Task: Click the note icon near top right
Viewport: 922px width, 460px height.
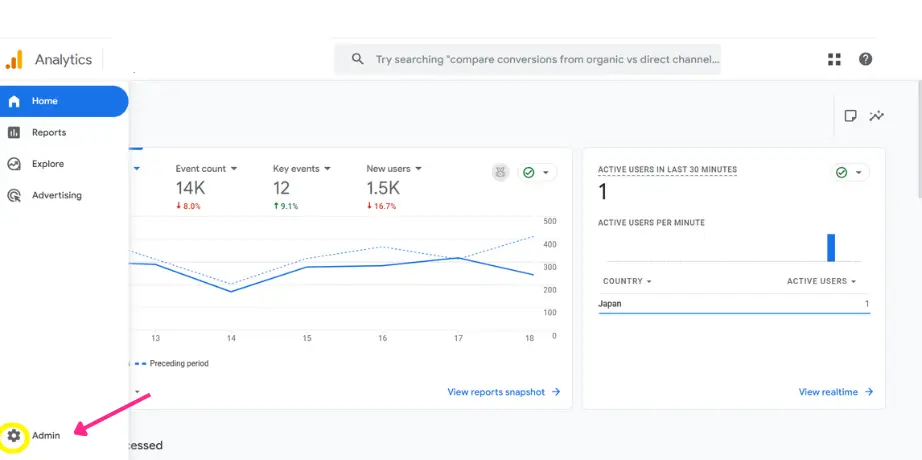Action: [850, 116]
